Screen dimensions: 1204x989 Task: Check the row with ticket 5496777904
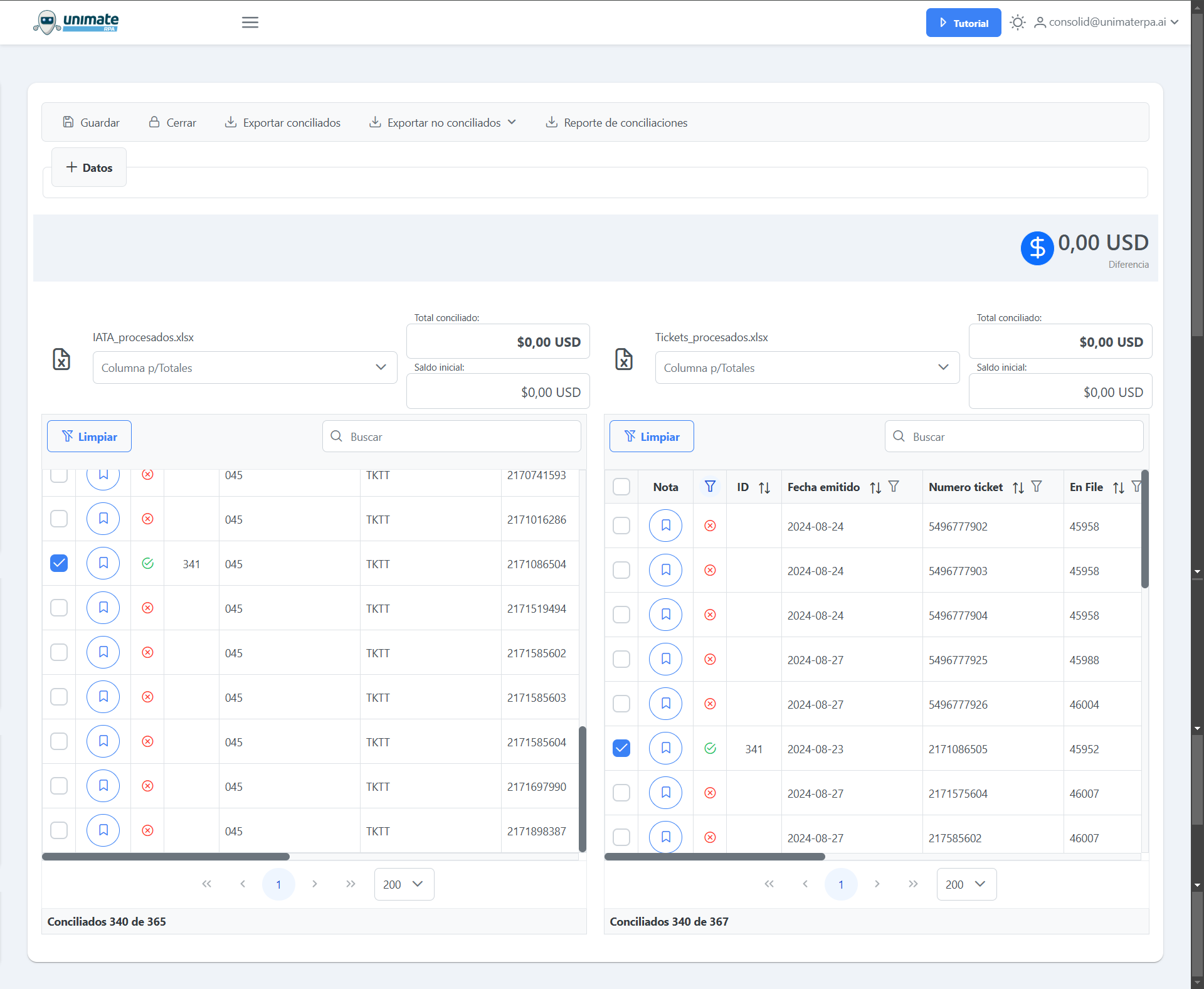[x=621, y=615]
